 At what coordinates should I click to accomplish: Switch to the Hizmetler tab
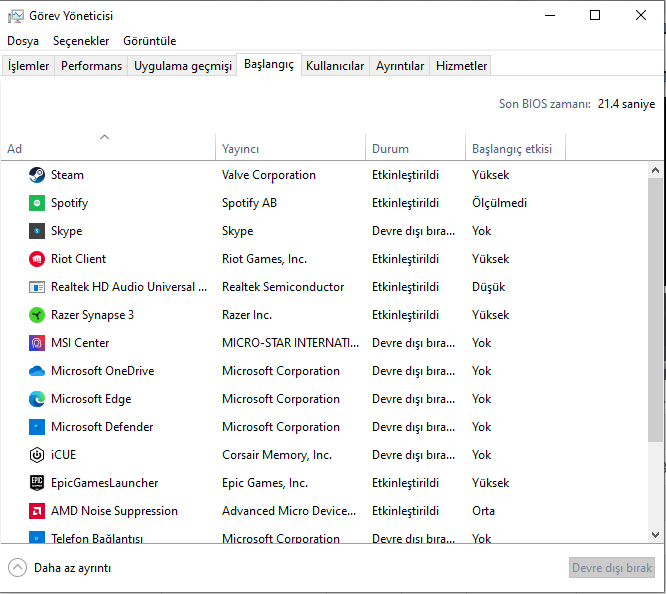tap(461, 66)
